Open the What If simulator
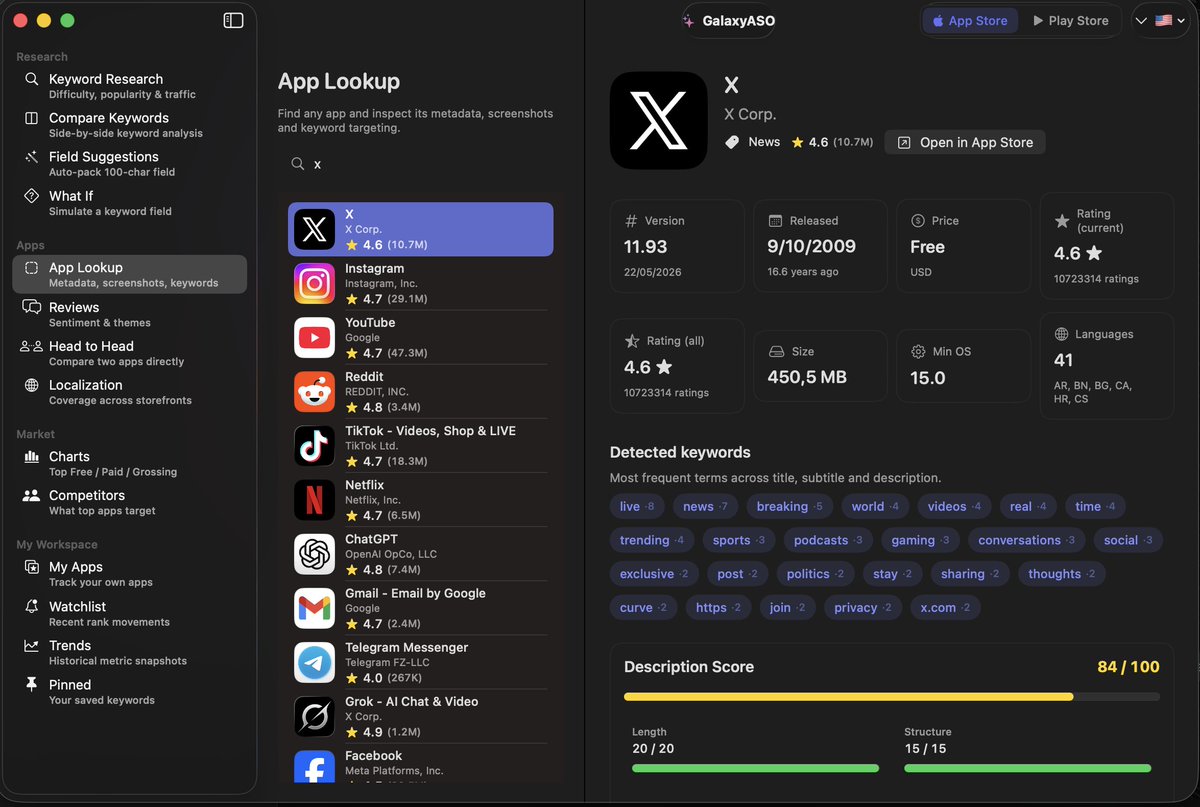1200x807 pixels. pyautogui.click(x=130, y=203)
